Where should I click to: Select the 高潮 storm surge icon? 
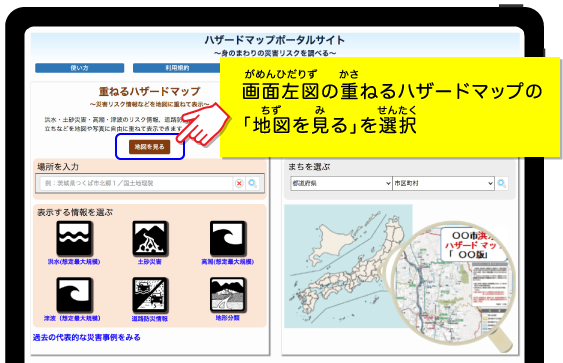[x=228, y=238]
